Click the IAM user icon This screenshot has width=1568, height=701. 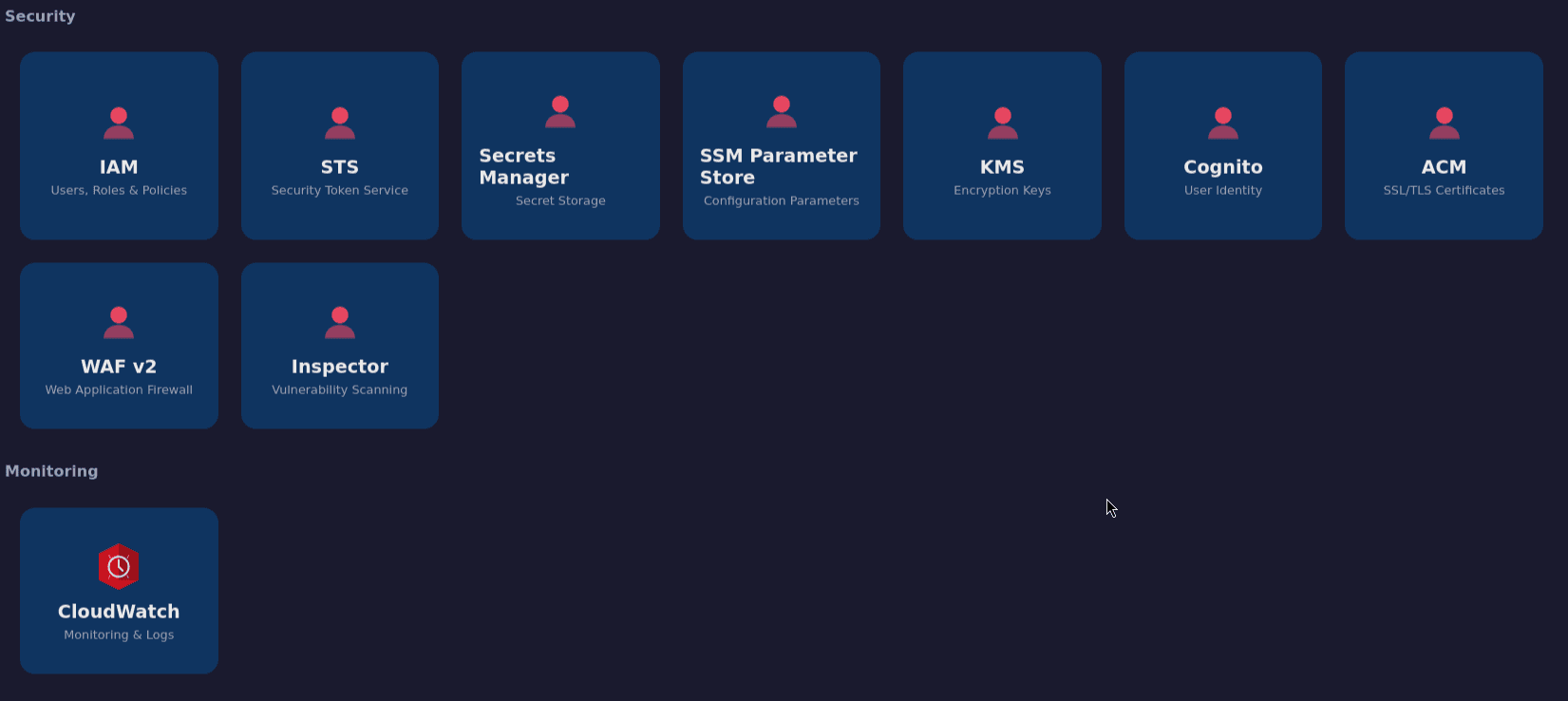(119, 123)
